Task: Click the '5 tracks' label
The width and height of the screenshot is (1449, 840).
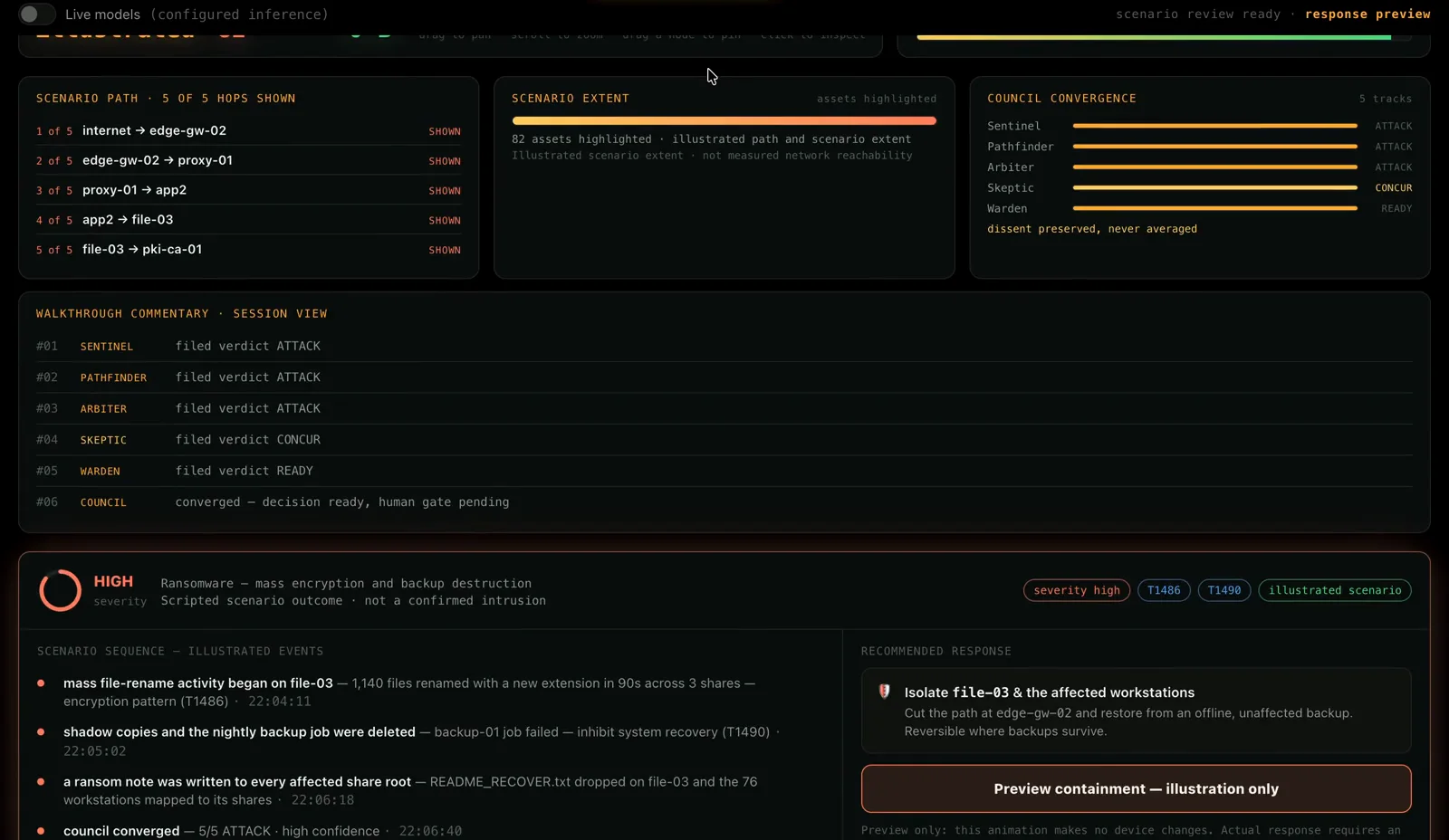Action: coord(1385,99)
